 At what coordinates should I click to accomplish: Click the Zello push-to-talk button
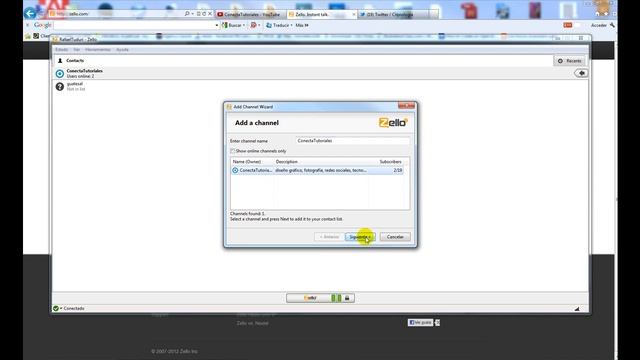tap(320, 298)
